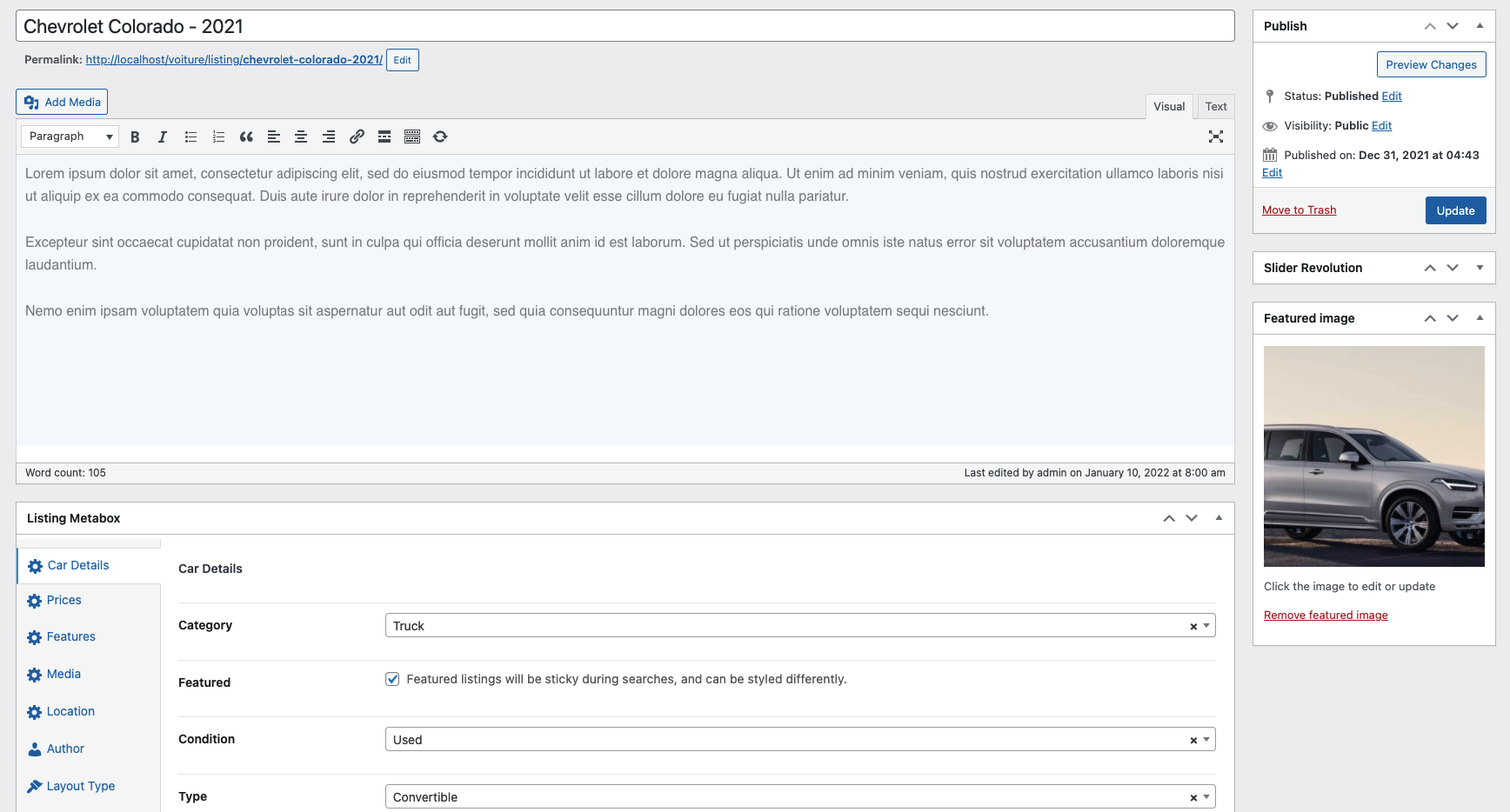This screenshot has height=812, width=1510.
Task: Insert Read More tag
Action: (x=384, y=136)
